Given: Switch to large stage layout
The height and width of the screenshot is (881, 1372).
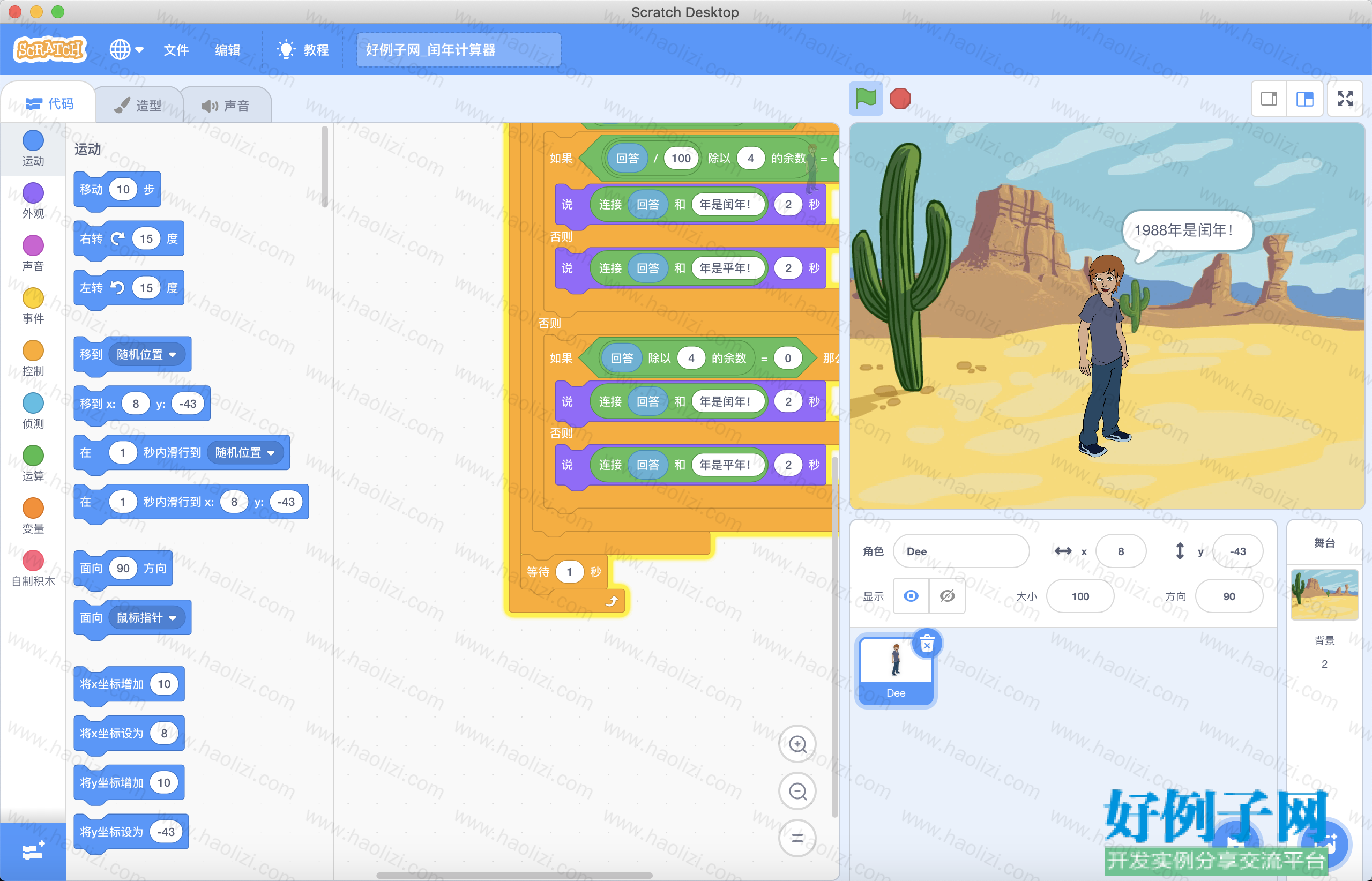Looking at the screenshot, I should pyautogui.click(x=1304, y=99).
